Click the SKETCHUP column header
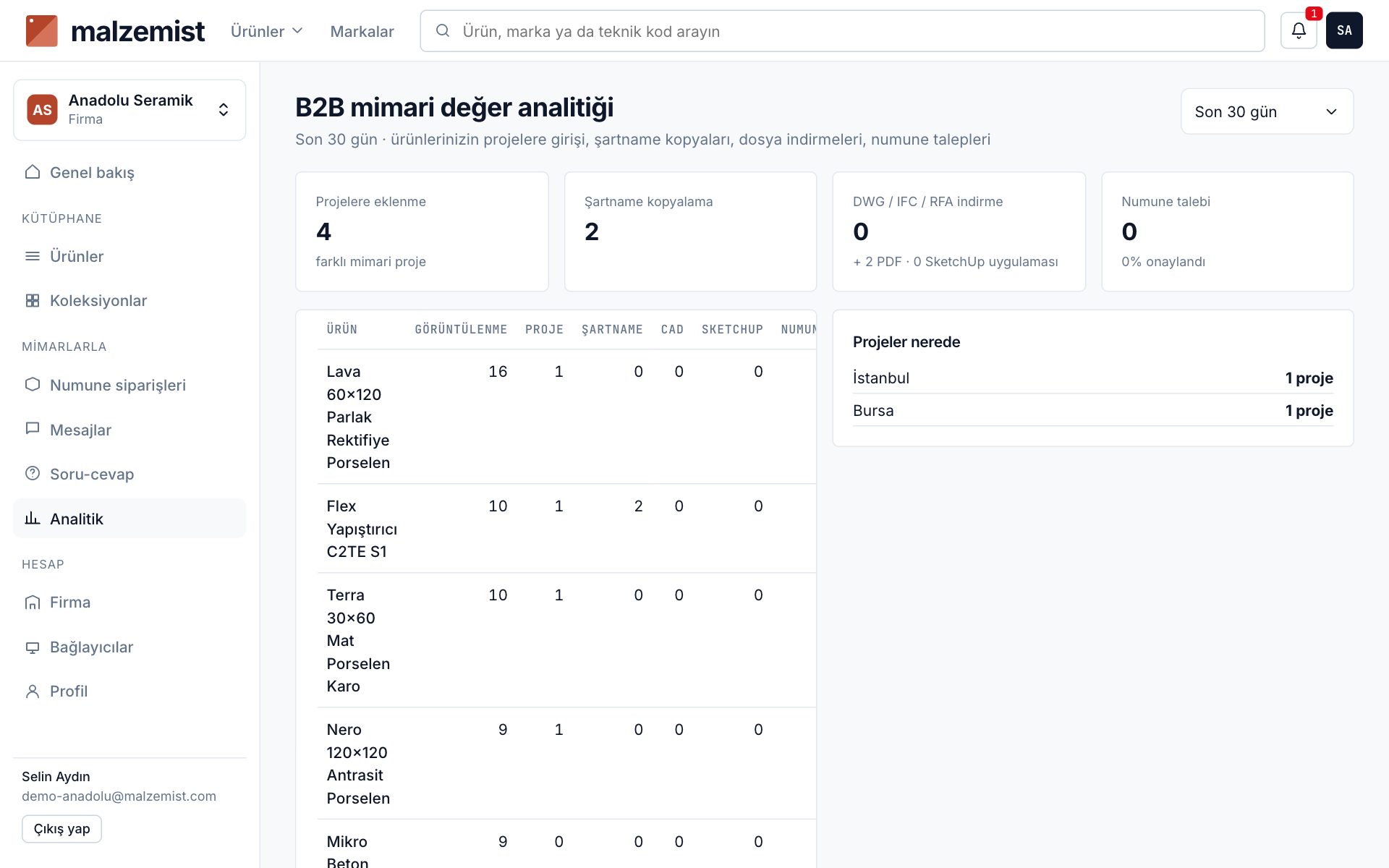This screenshot has height=868, width=1389. click(732, 329)
